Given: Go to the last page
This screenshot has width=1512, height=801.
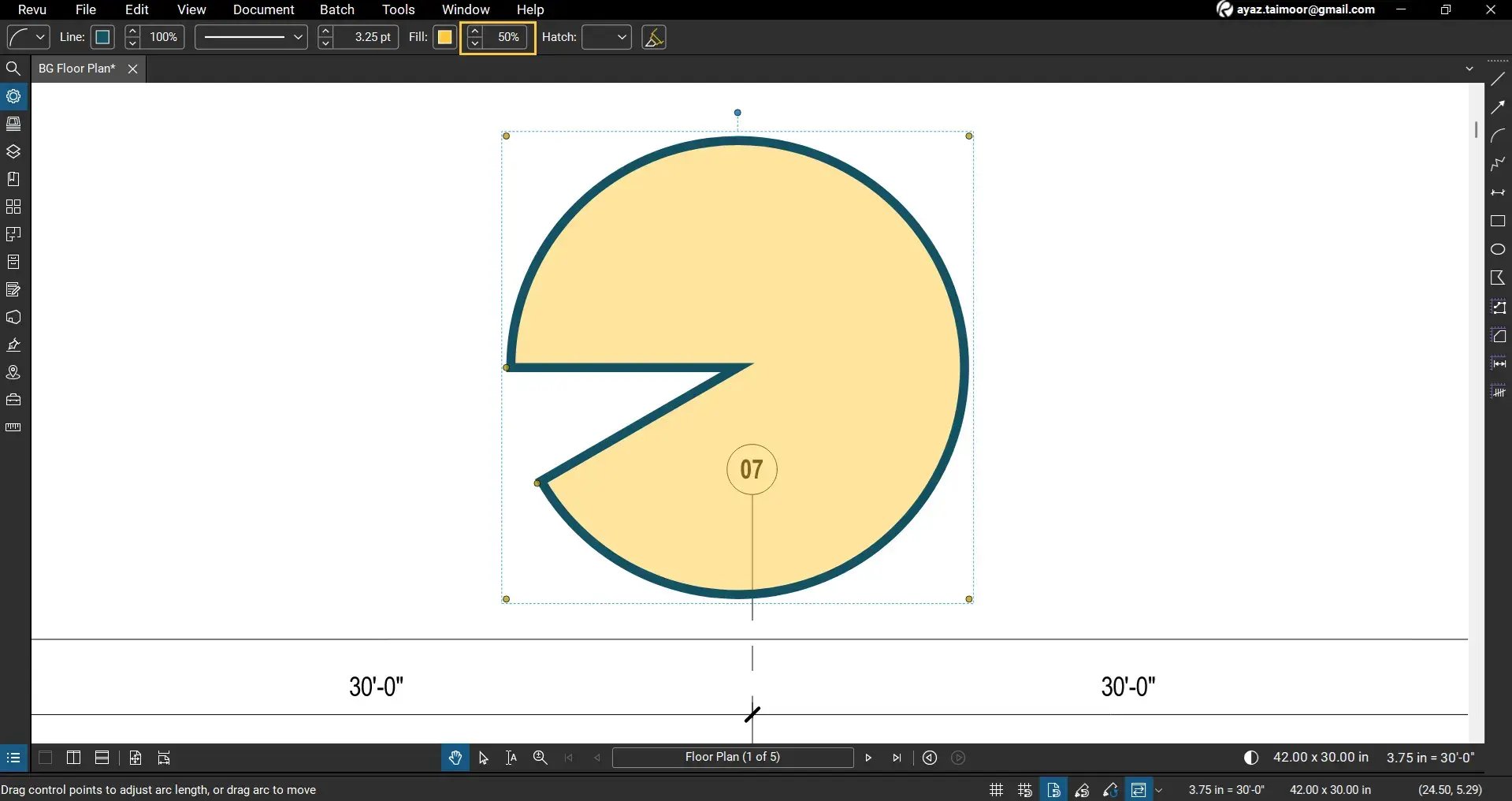Looking at the screenshot, I should [x=897, y=758].
